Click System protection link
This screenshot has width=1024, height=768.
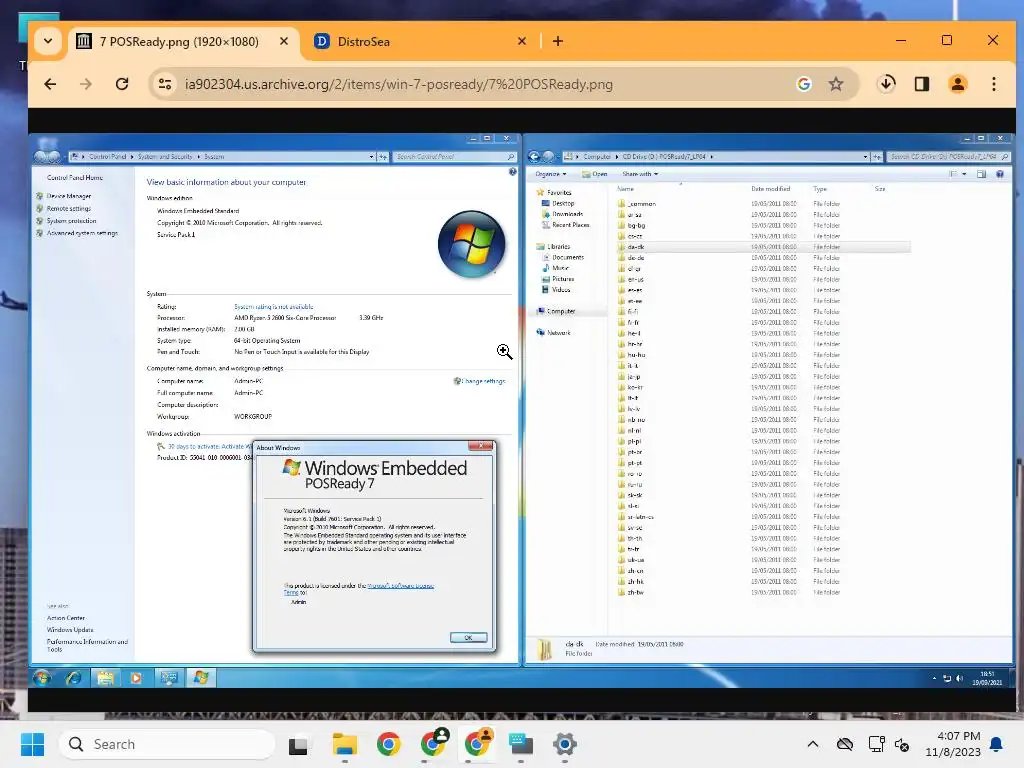[71, 221]
